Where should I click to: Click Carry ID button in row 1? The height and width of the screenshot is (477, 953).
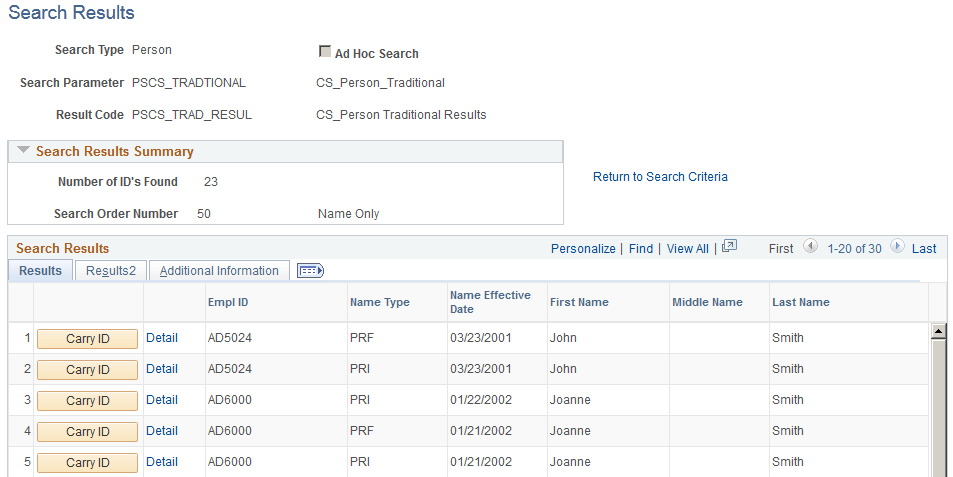88,339
